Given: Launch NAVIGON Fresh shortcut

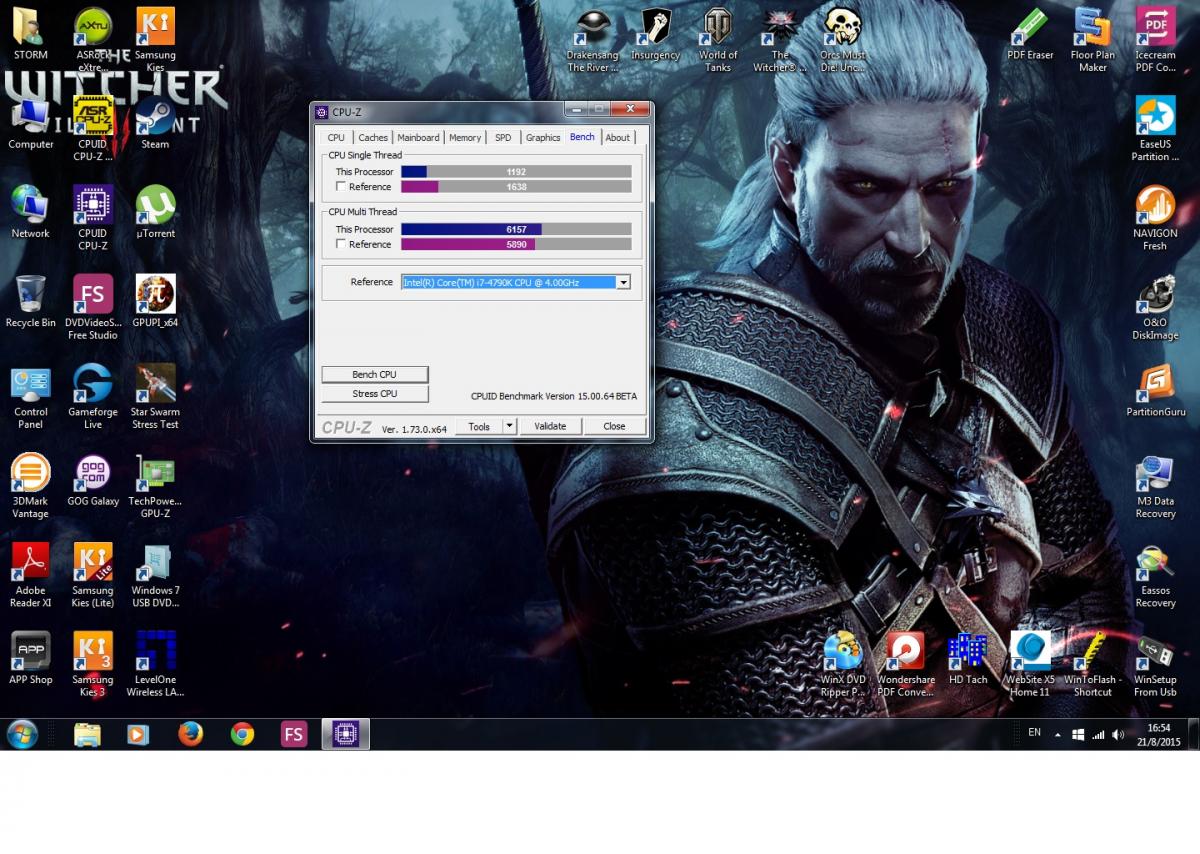Looking at the screenshot, I should click(x=1155, y=218).
